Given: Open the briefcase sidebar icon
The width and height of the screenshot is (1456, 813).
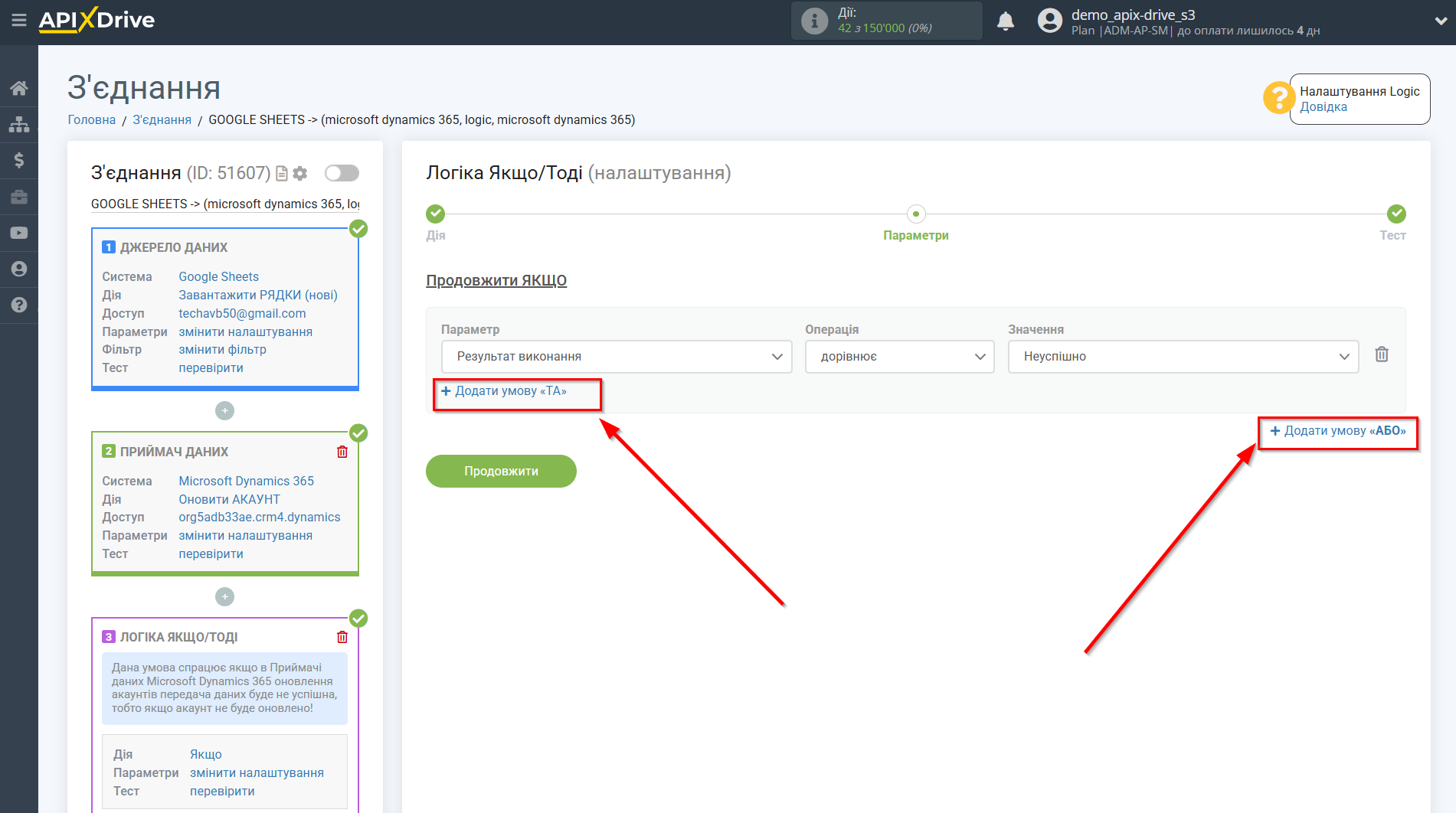Looking at the screenshot, I should 19,197.
